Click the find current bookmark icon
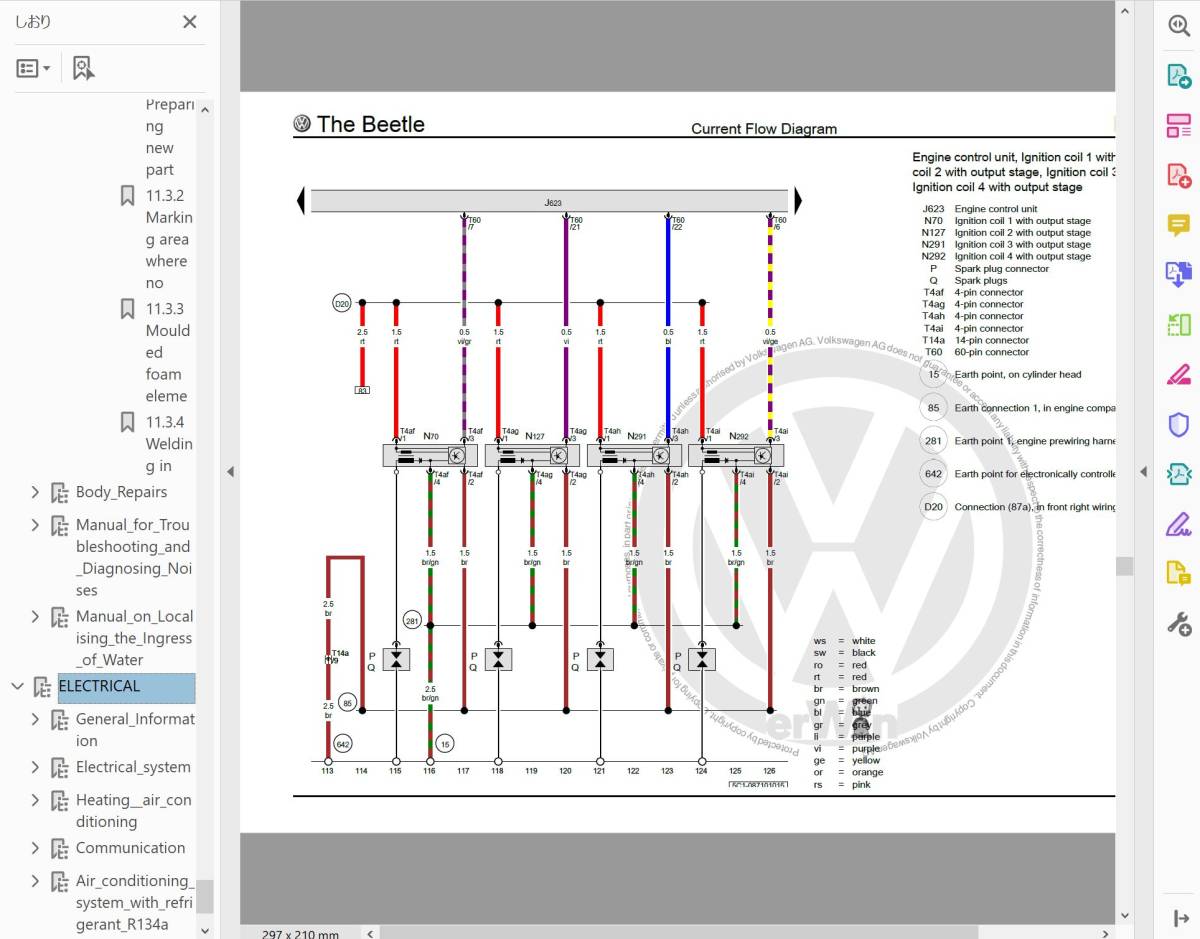 coord(83,68)
